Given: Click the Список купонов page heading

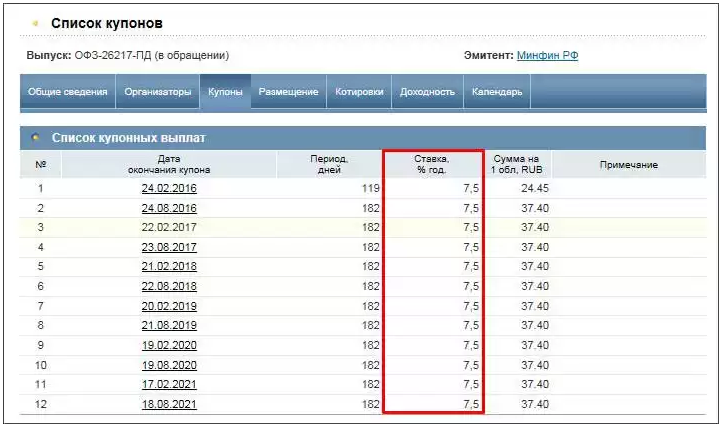Looking at the screenshot, I should click(x=107, y=23).
